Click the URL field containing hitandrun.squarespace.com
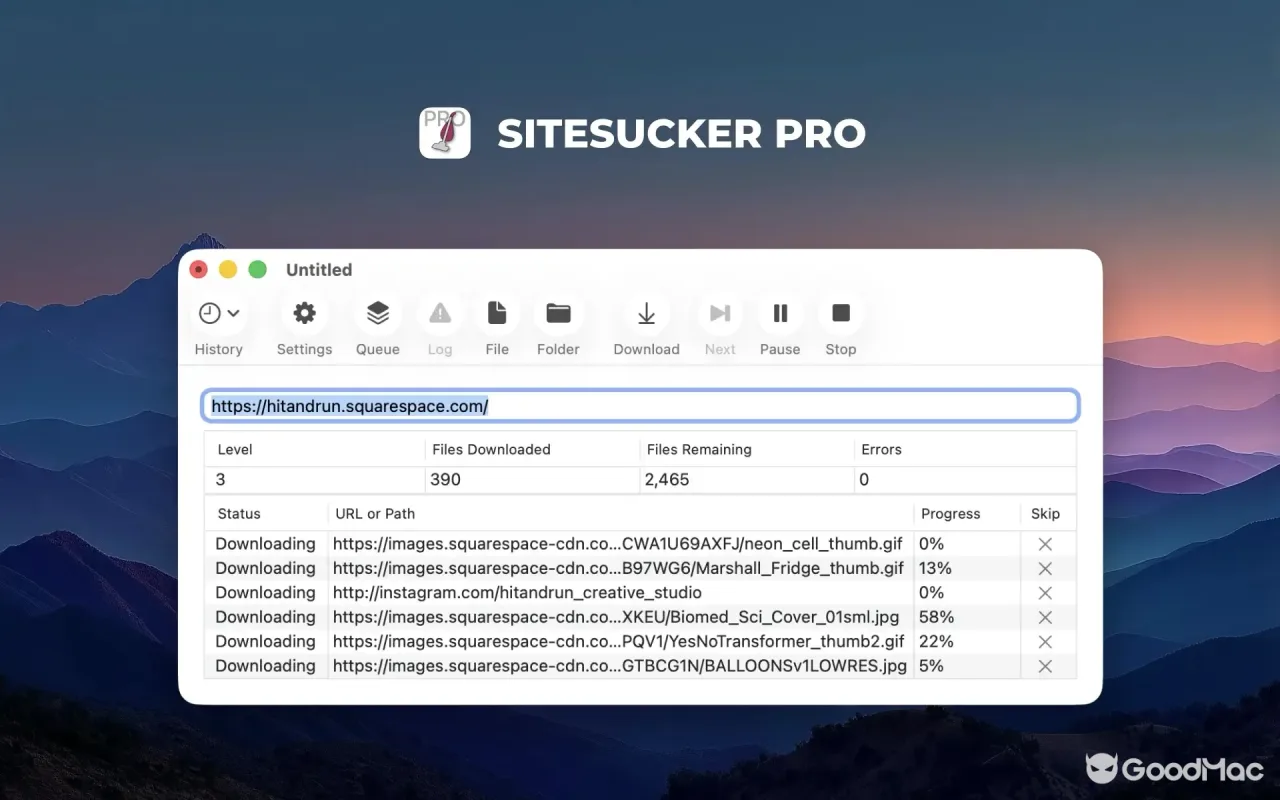 [640, 406]
